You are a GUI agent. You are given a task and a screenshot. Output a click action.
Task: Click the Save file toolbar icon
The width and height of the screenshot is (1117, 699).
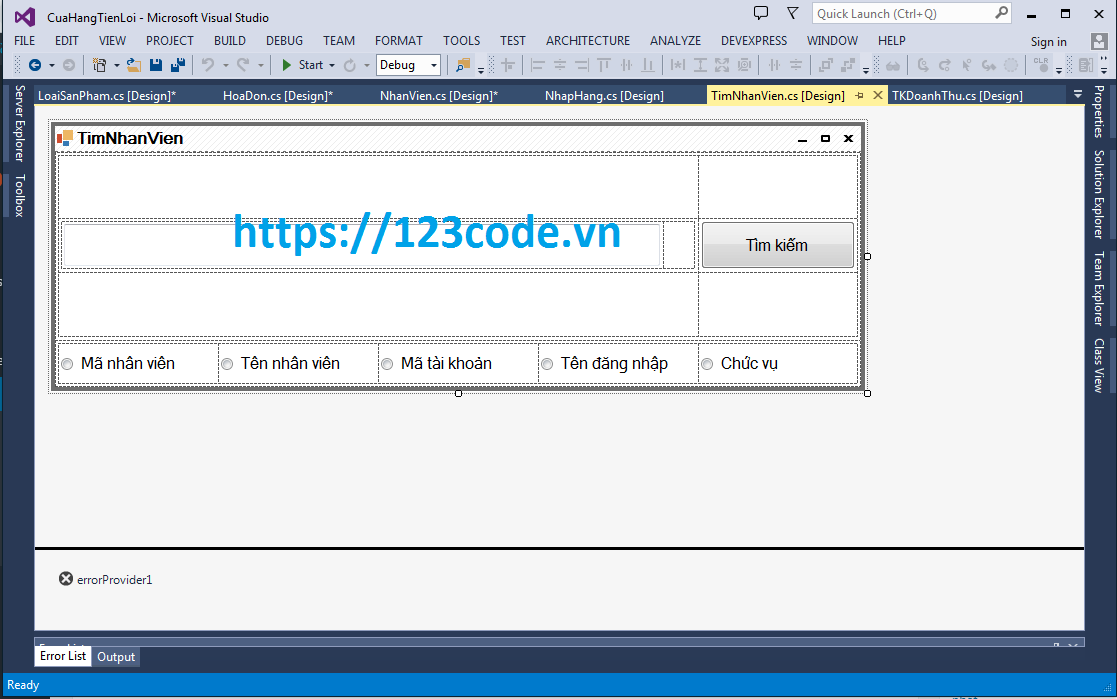point(154,63)
